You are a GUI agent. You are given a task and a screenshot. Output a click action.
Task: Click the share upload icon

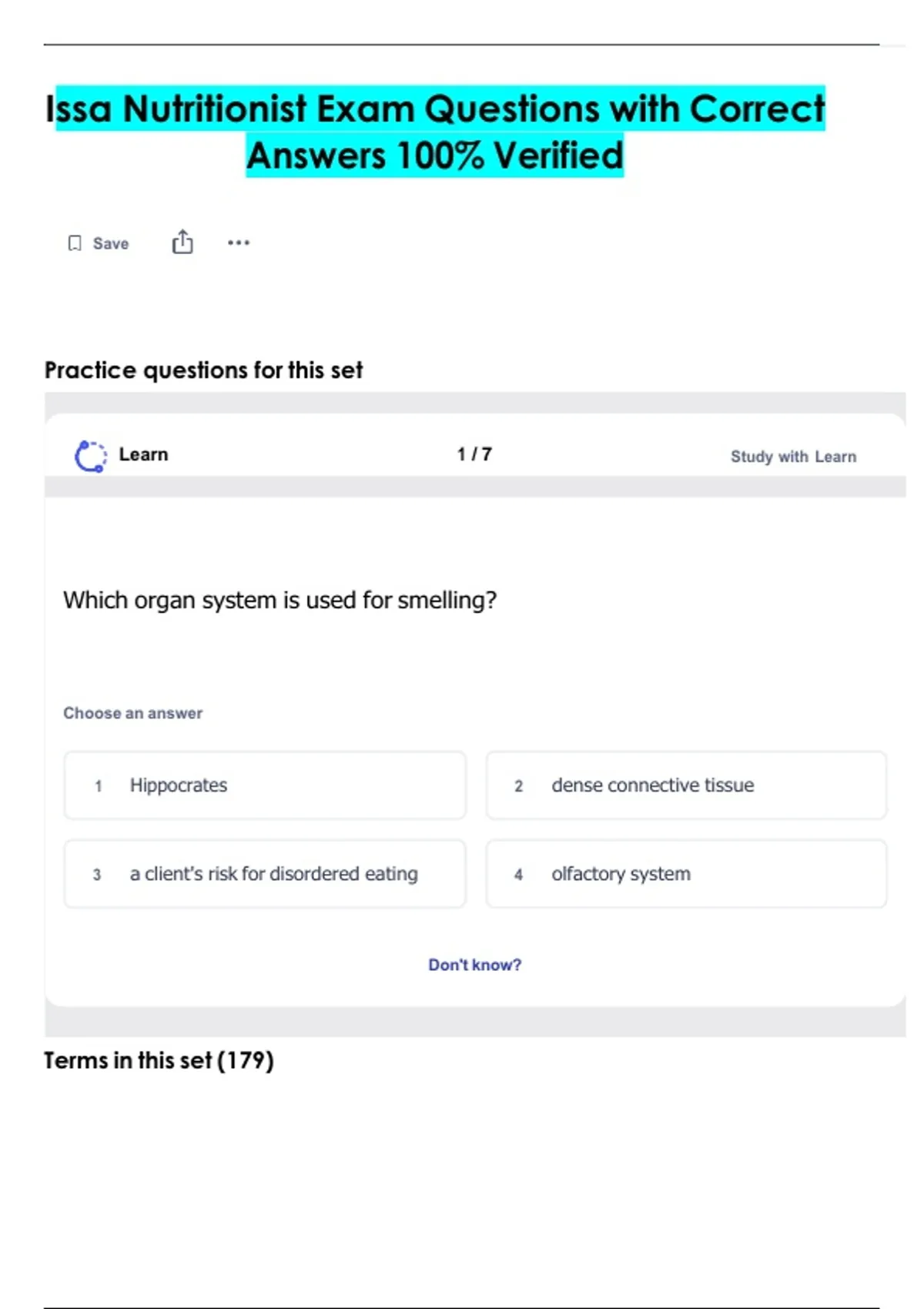pos(182,242)
